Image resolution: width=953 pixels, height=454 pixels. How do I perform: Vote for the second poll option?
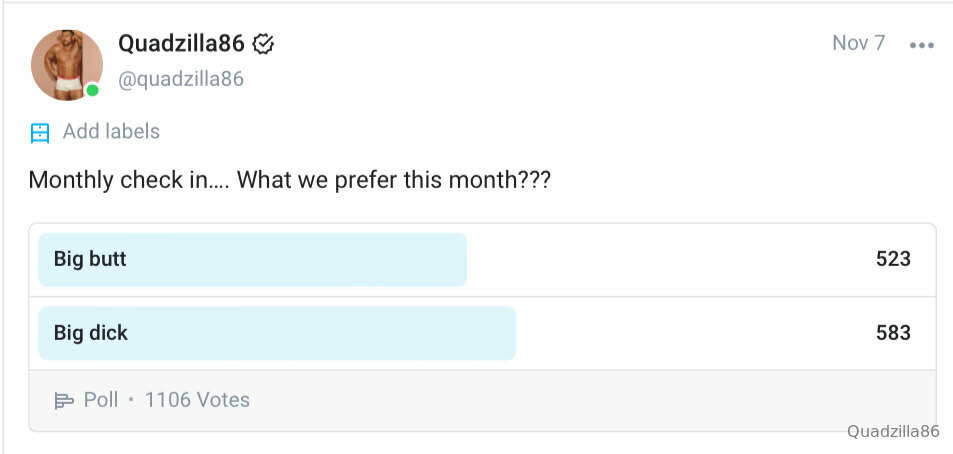click(x=483, y=333)
